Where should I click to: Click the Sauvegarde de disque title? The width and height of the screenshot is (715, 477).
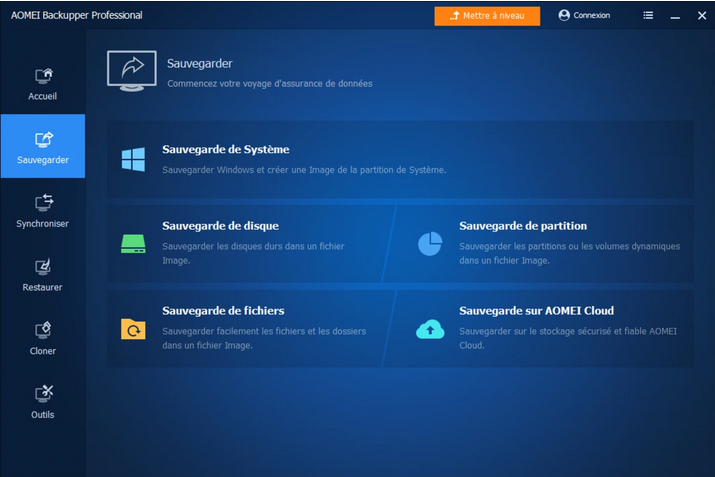pyautogui.click(x=220, y=226)
